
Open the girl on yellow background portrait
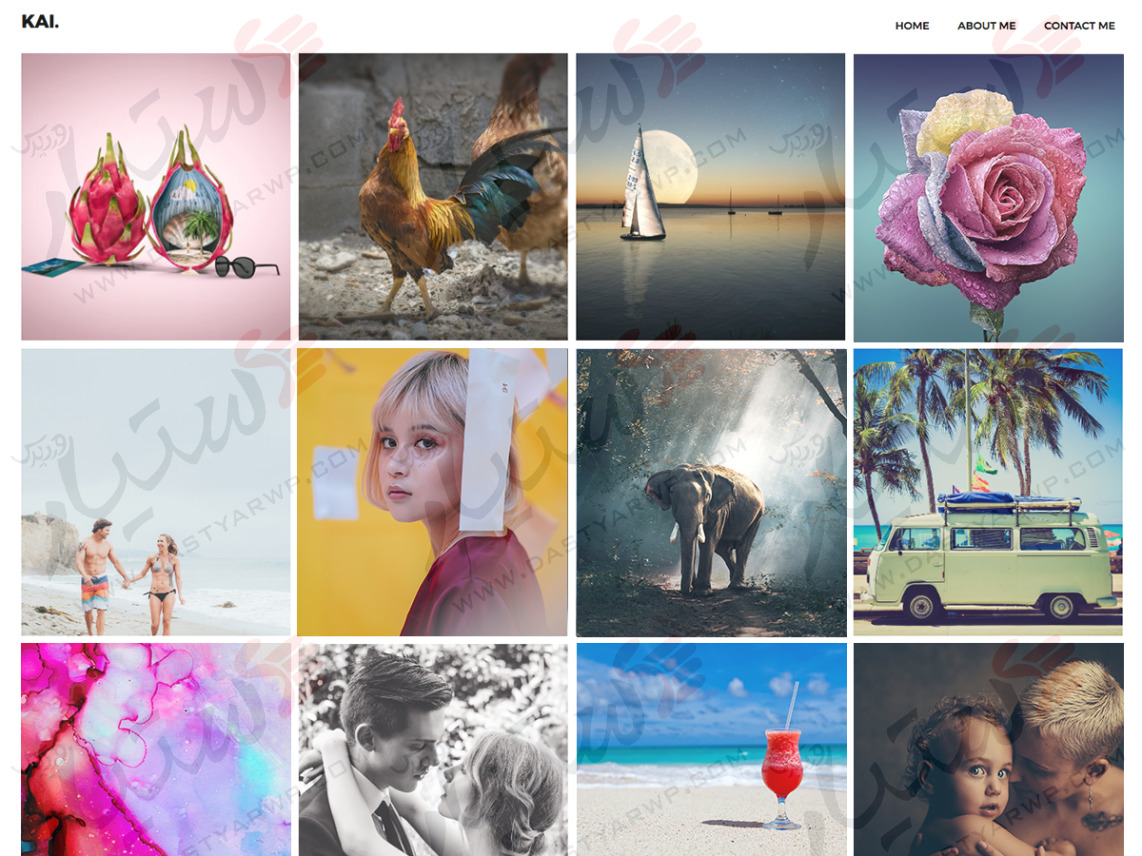[x=433, y=492]
